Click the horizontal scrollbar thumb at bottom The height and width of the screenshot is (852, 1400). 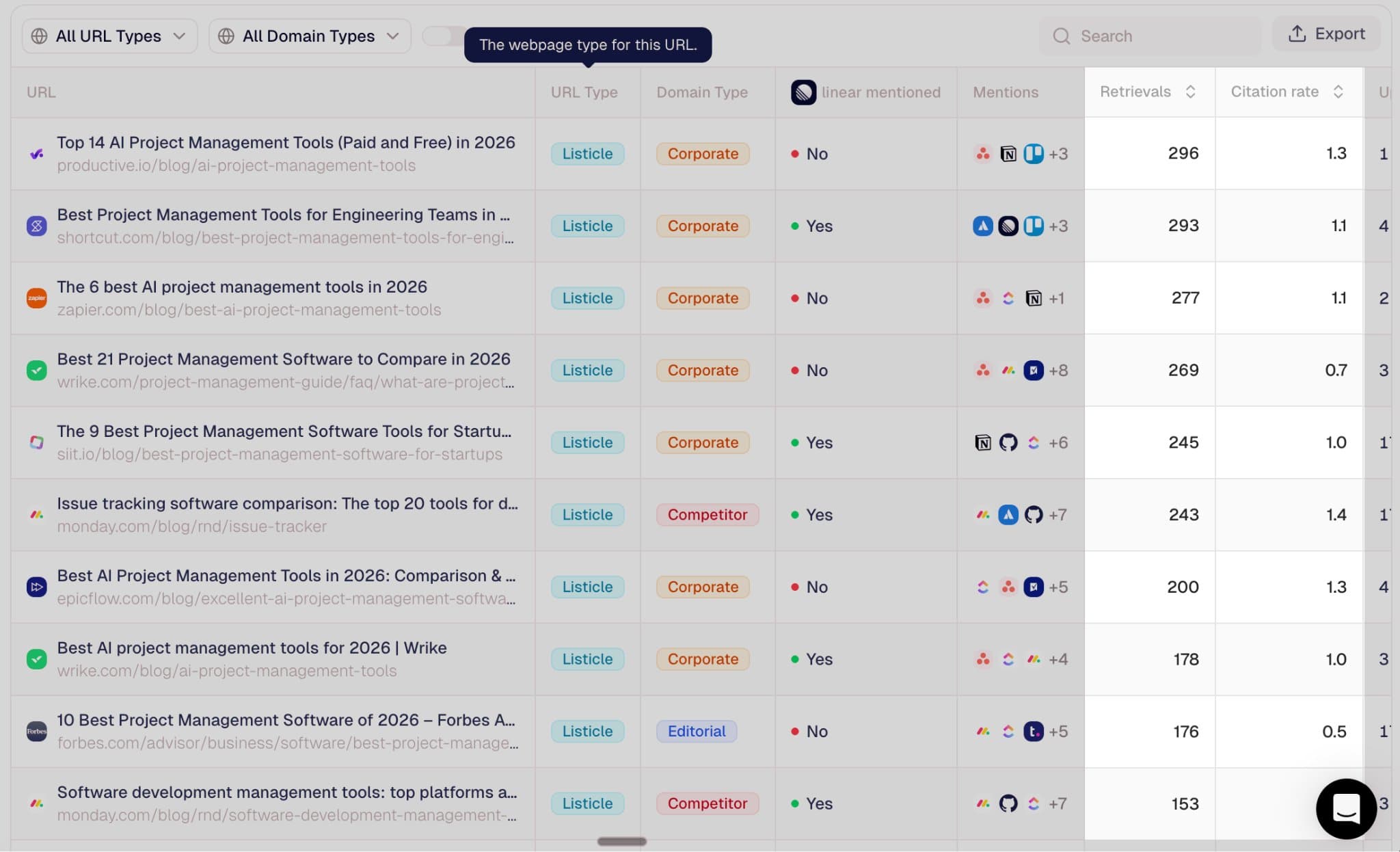[x=621, y=841]
